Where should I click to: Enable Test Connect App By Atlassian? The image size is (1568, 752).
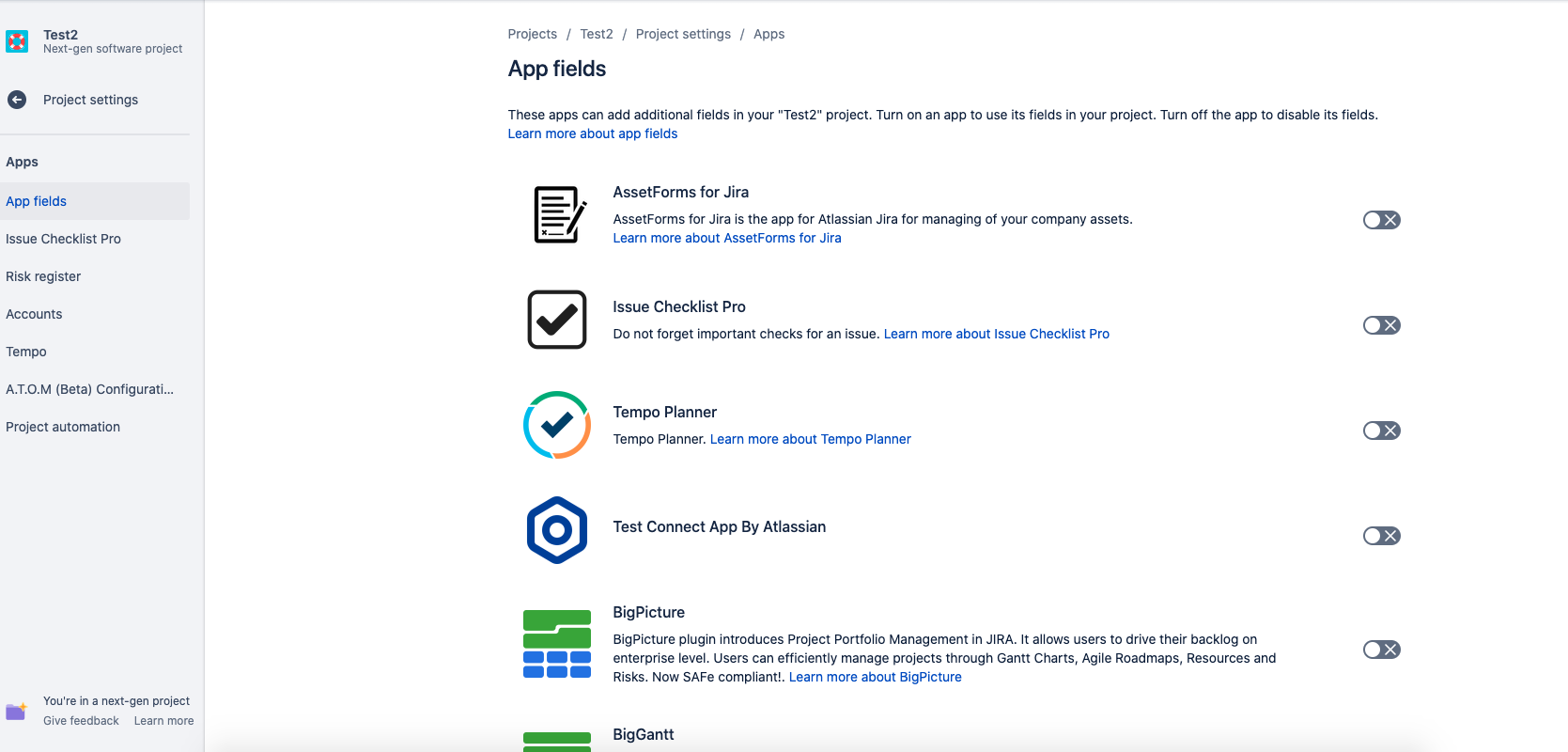(1382, 536)
